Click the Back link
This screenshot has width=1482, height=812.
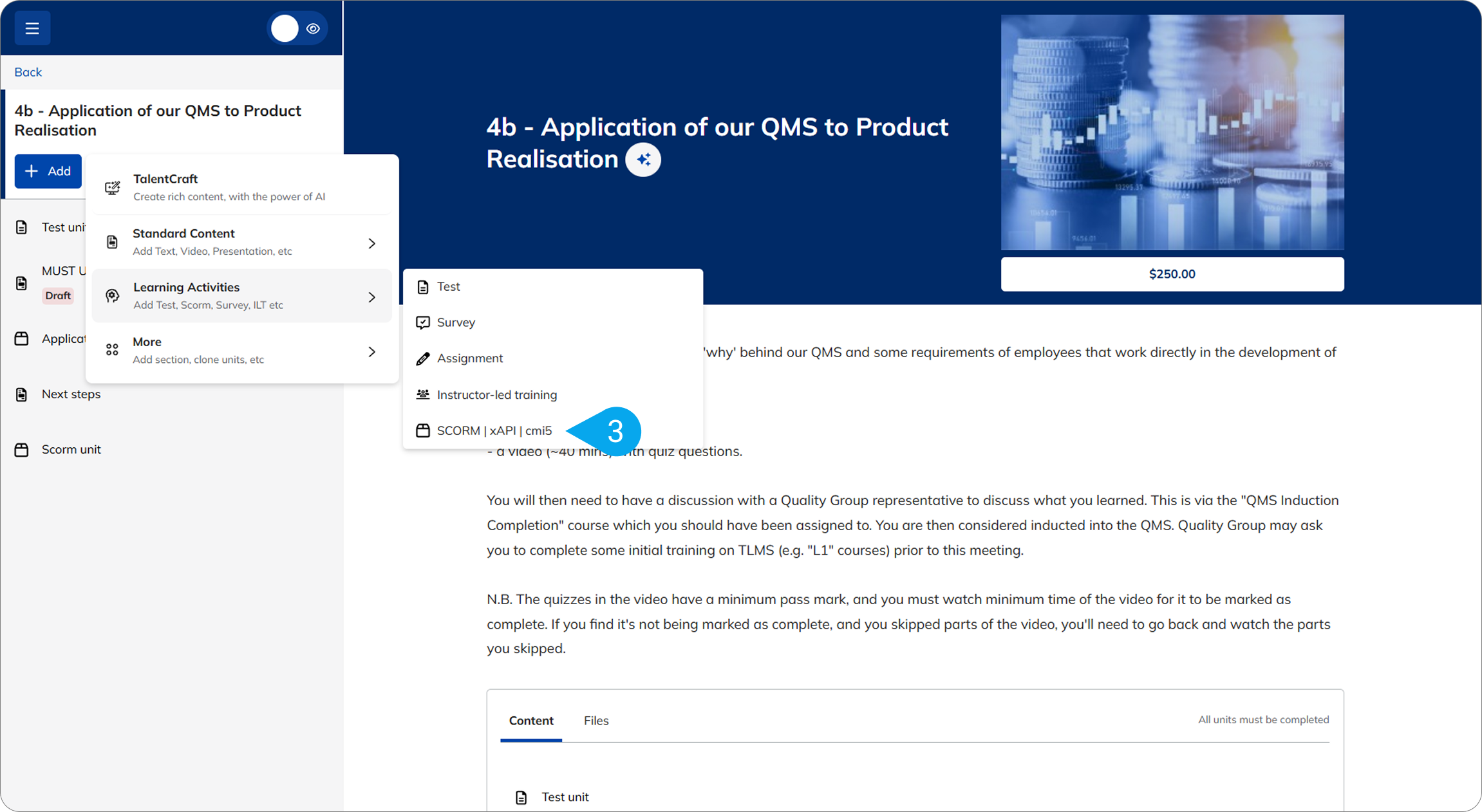tap(28, 72)
